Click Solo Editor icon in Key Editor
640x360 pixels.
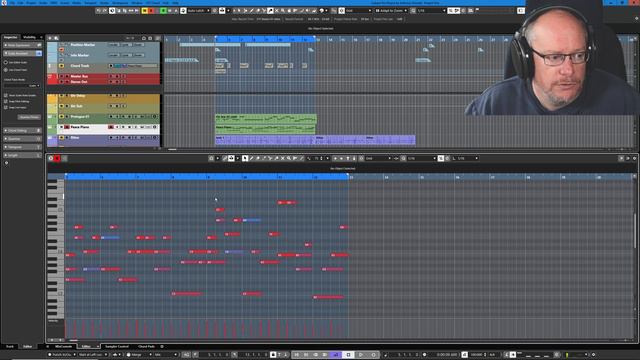click(51, 158)
